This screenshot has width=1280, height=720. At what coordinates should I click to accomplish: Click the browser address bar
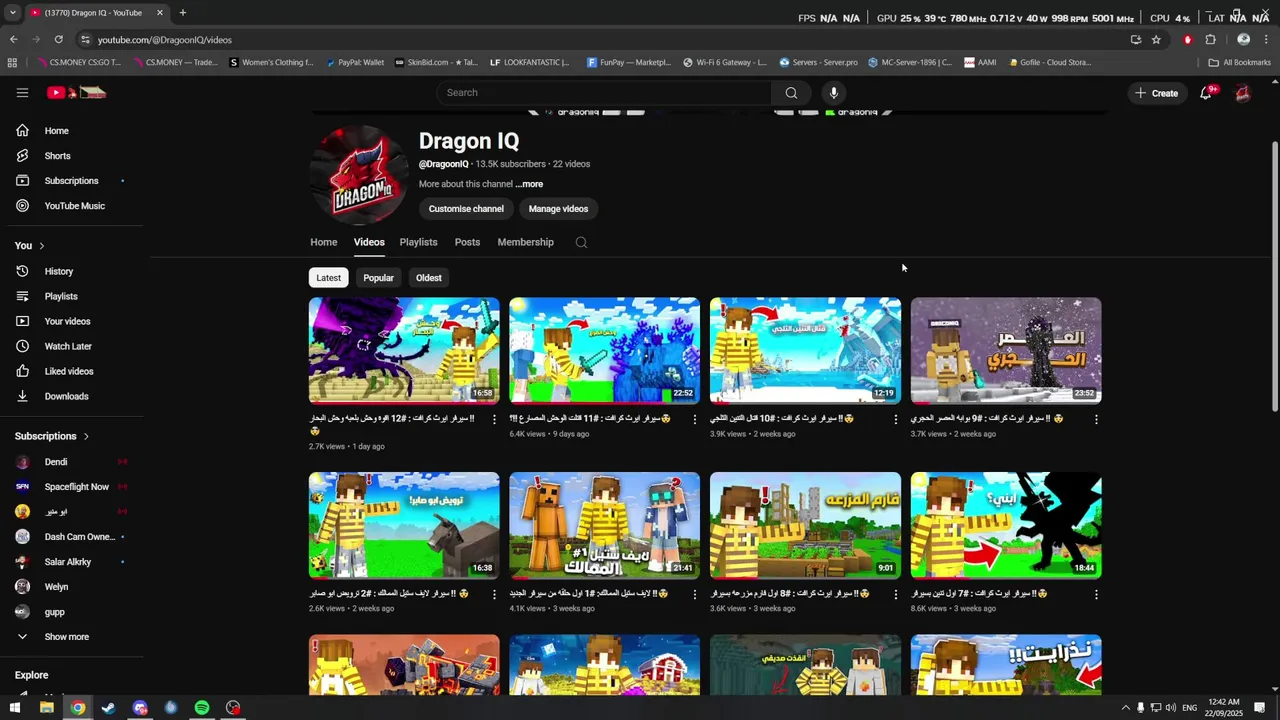(600, 40)
